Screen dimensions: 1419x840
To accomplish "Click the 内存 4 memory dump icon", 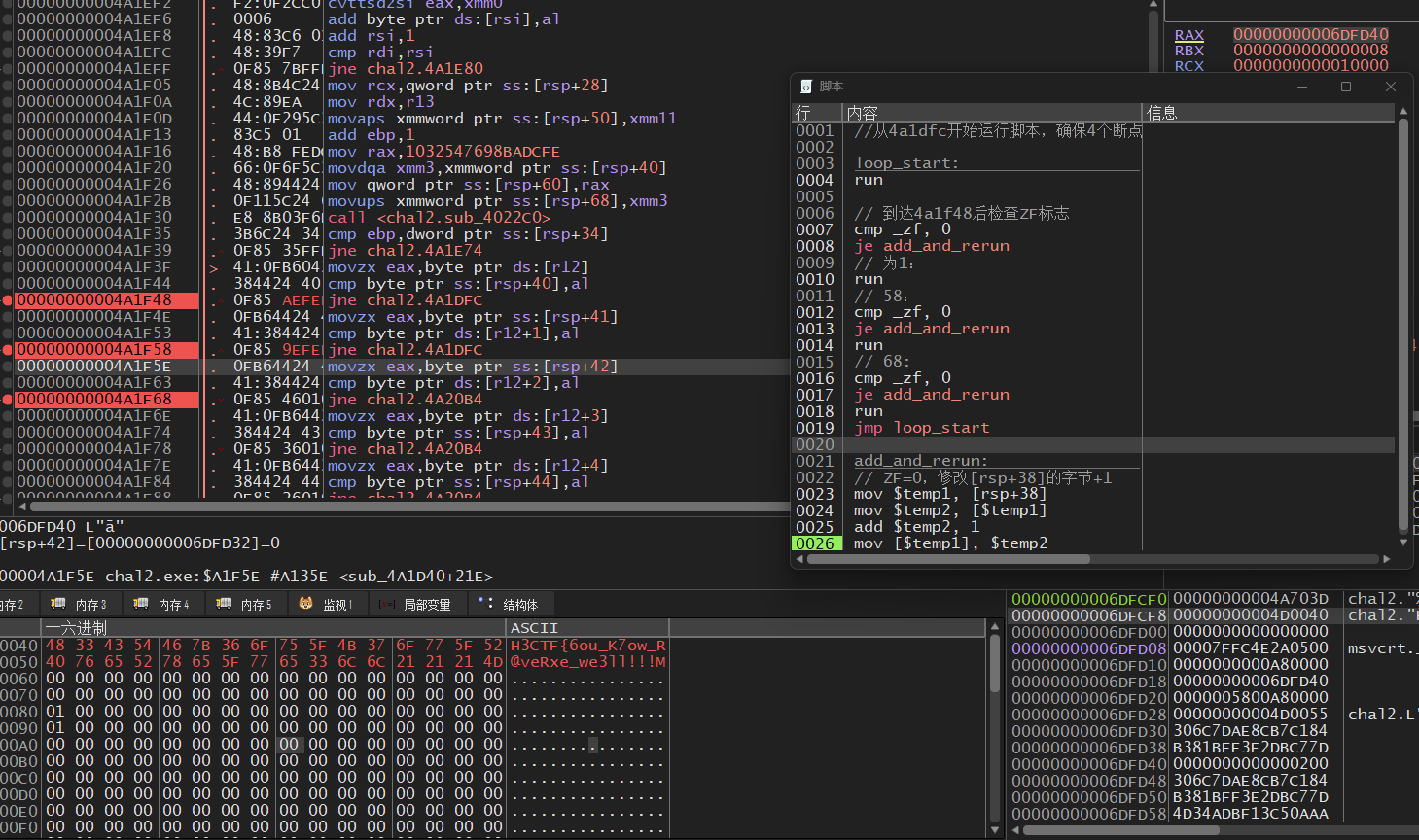I will (x=141, y=604).
